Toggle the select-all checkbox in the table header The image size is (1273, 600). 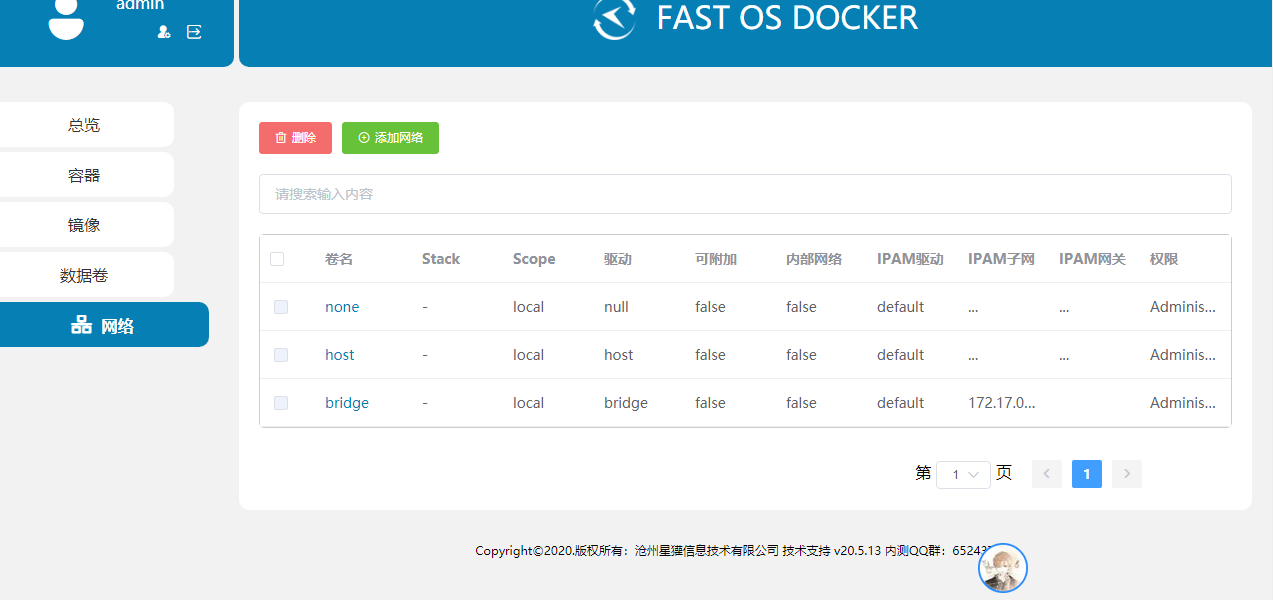pos(277,258)
